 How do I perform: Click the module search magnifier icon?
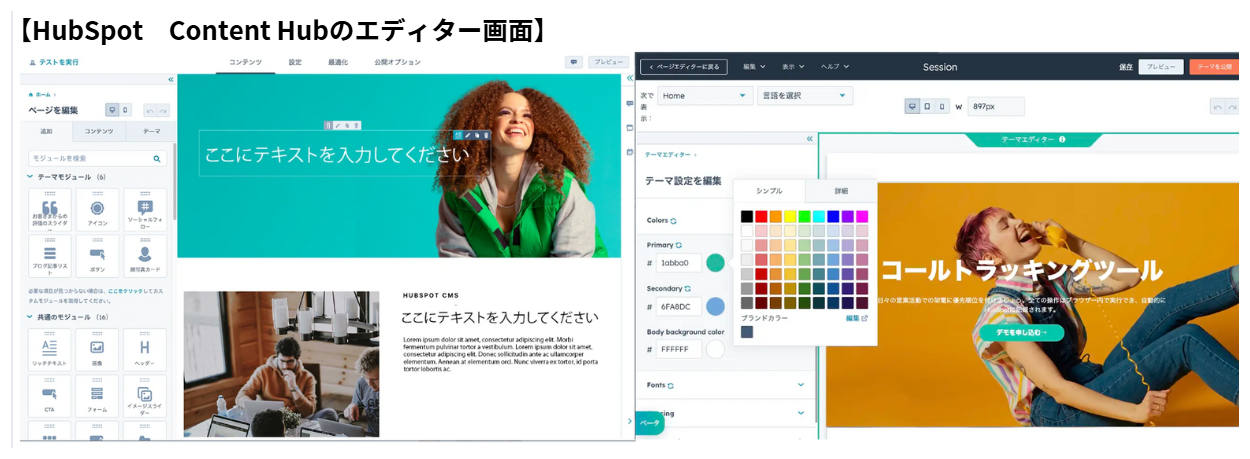(x=157, y=158)
